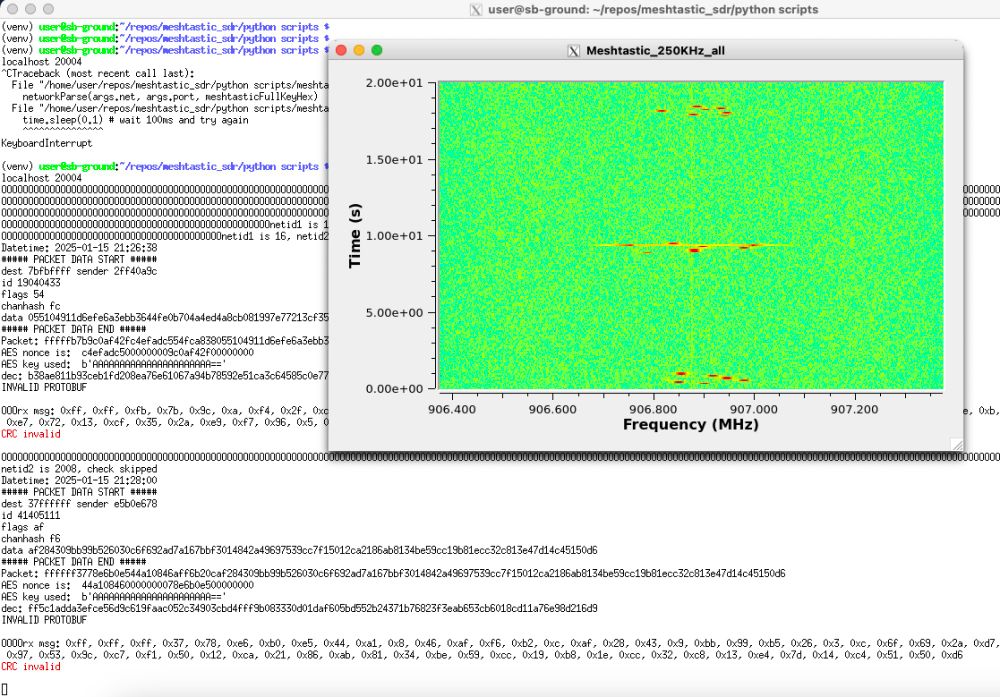Click the '1.50e+01' time tick label

click(394, 159)
